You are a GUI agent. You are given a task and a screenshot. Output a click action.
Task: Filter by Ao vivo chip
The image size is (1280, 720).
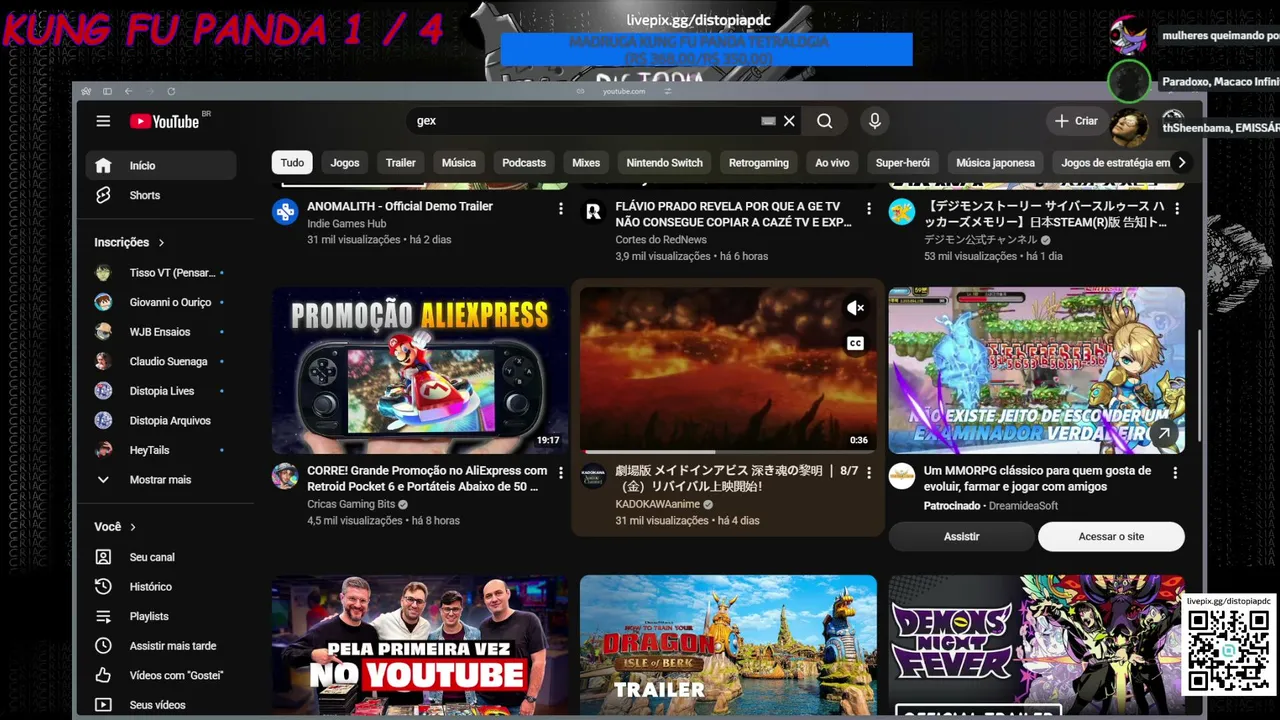[832, 163]
